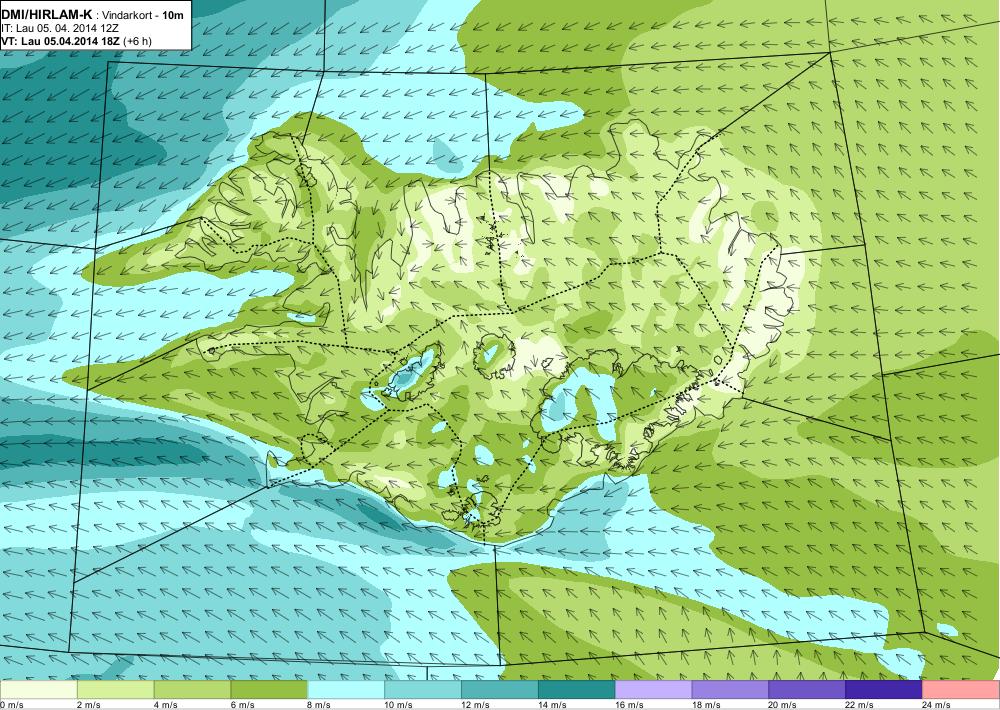Click the 'IT: Lau 05. 04. 2014 12Z' line
Viewport: 1000px width, 710px height.
click(x=60, y=28)
